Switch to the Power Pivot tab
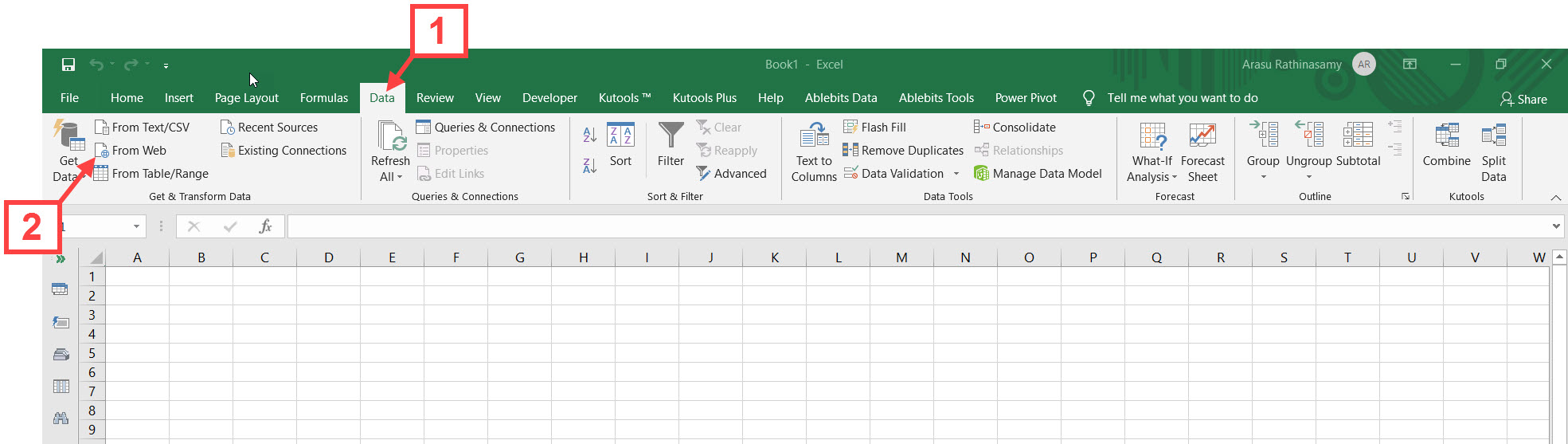The height and width of the screenshot is (444, 1568). click(x=1026, y=98)
